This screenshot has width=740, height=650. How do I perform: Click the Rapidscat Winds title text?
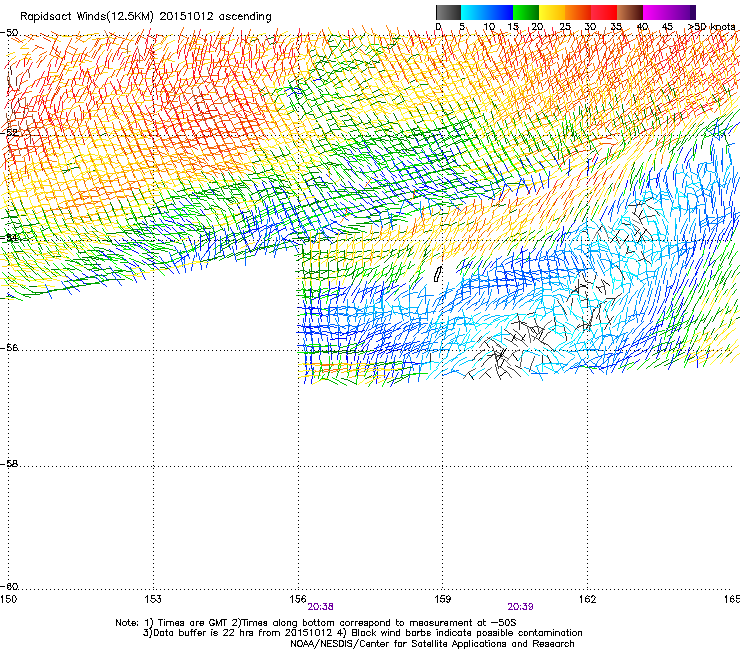(x=146, y=17)
